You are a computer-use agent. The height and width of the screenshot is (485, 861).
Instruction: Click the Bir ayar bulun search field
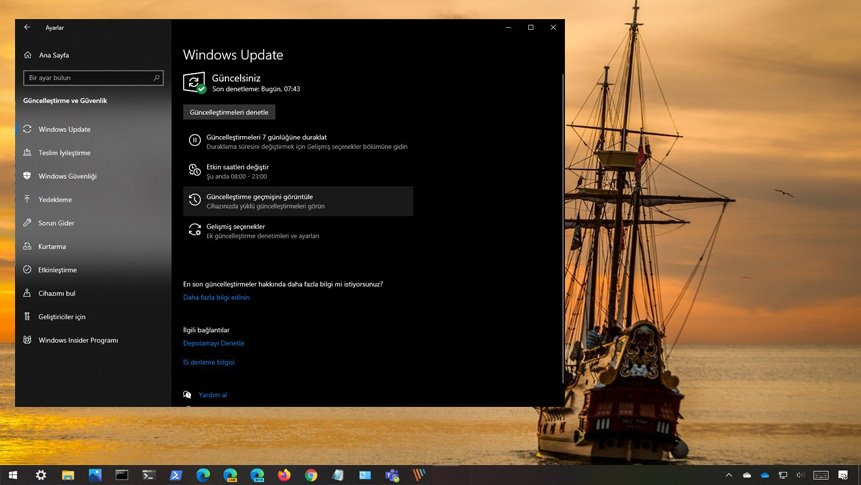point(92,77)
